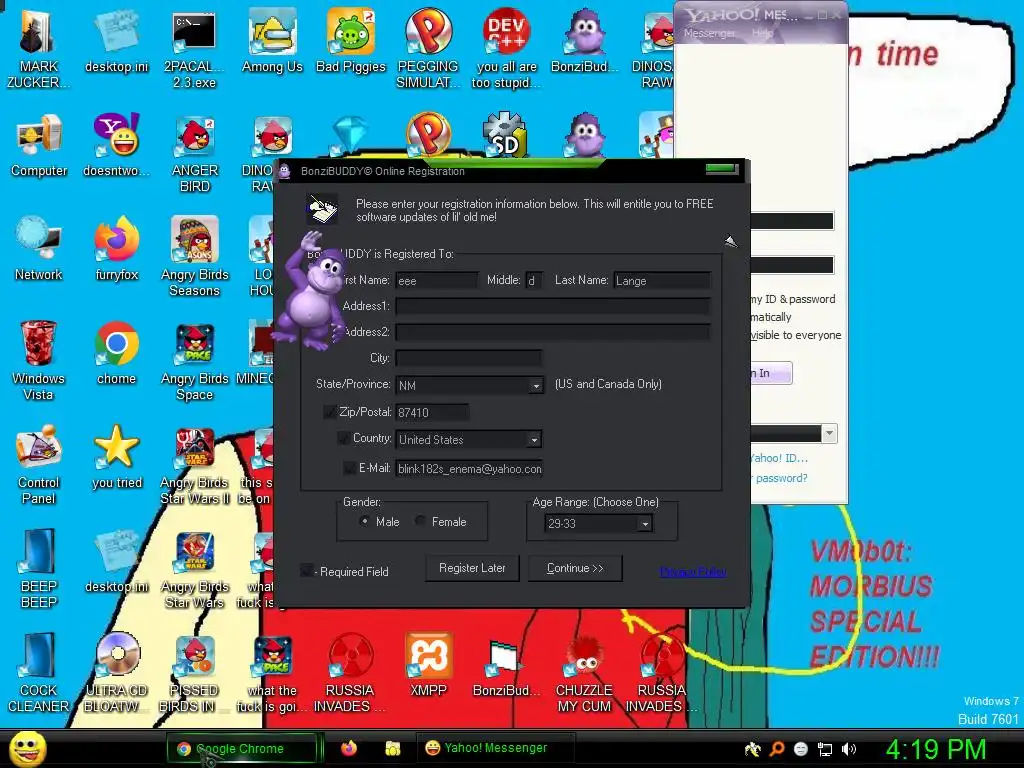This screenshot has height=768, width=1024.
Task: Open the Among Us desktop icon
Action: point(272,40)
